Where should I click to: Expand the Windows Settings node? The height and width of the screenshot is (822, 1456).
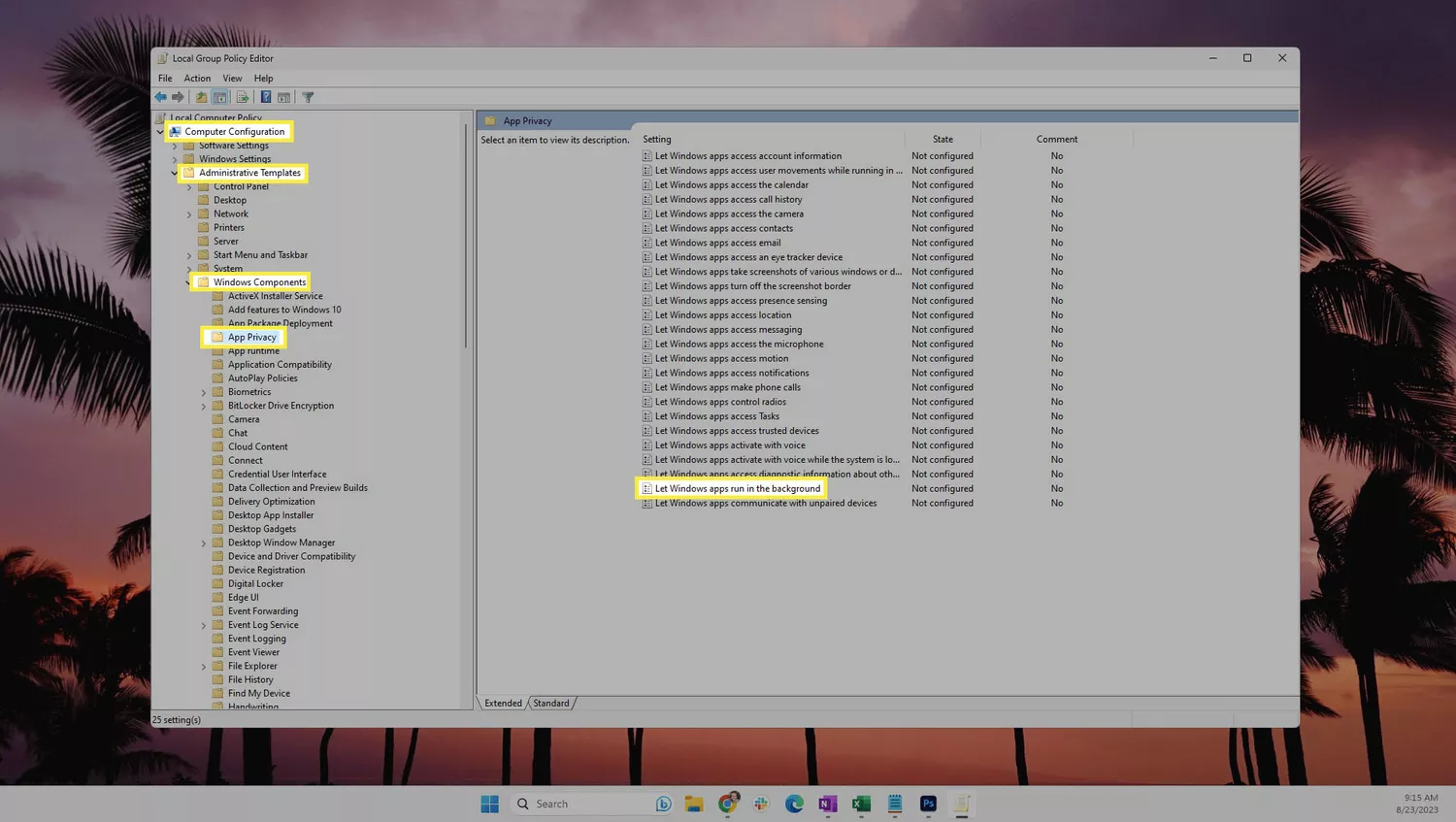point(175,159)
